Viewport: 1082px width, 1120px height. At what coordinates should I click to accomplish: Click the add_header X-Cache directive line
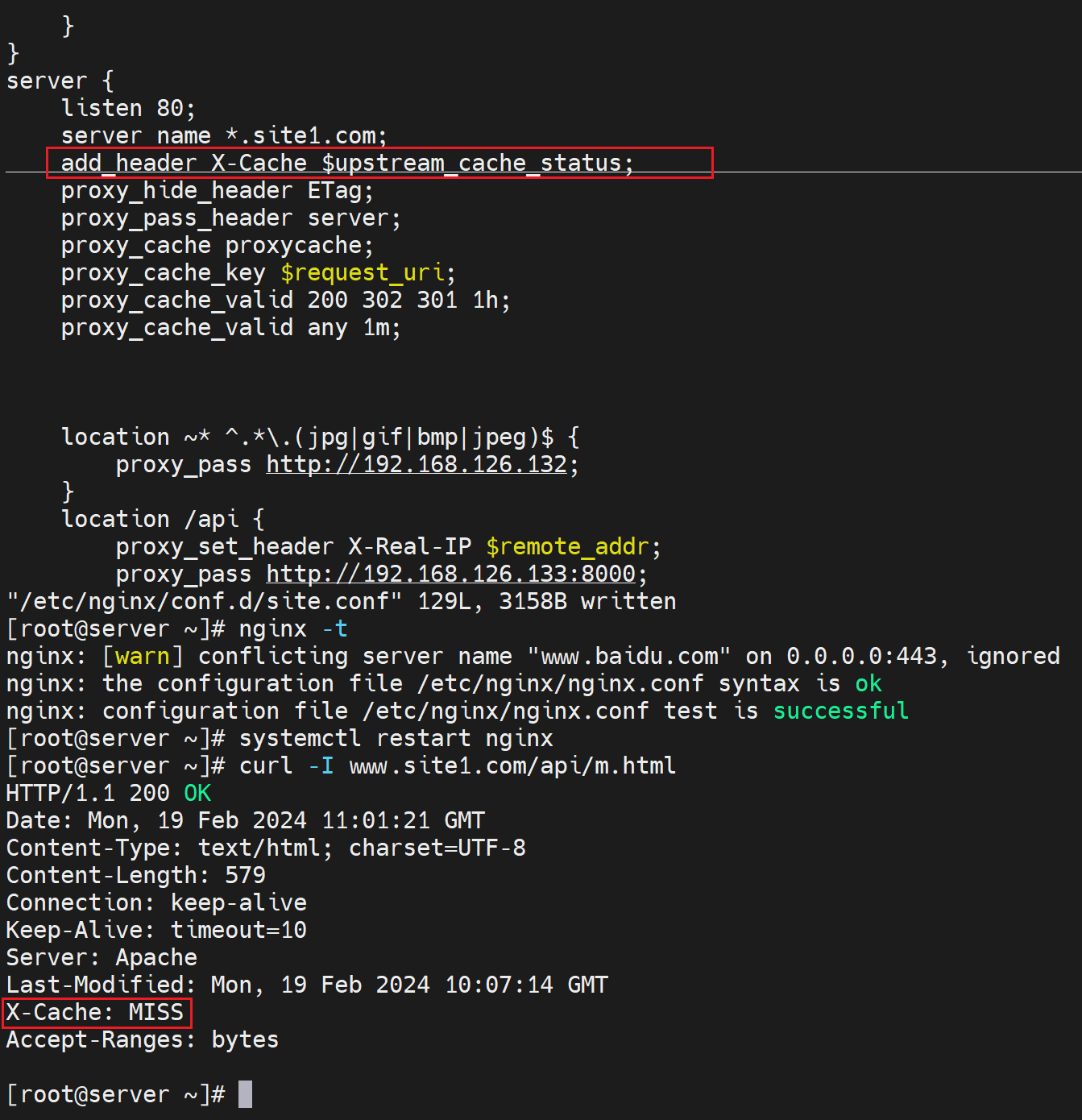pyautogui.click(x=347, y=163)
